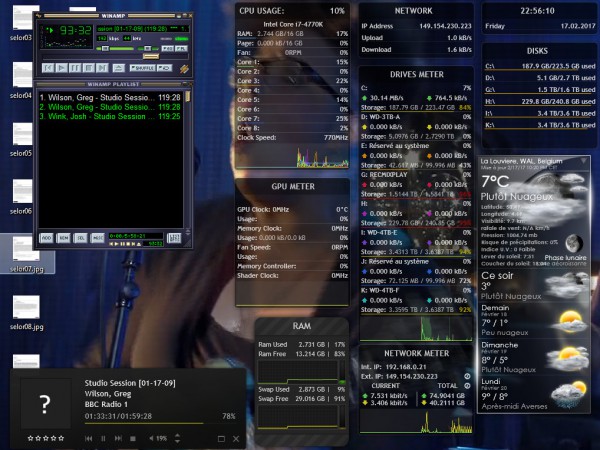Click the Winamp seek bar handle
Viewport: 600px width, 450px height.
(151, 56)
